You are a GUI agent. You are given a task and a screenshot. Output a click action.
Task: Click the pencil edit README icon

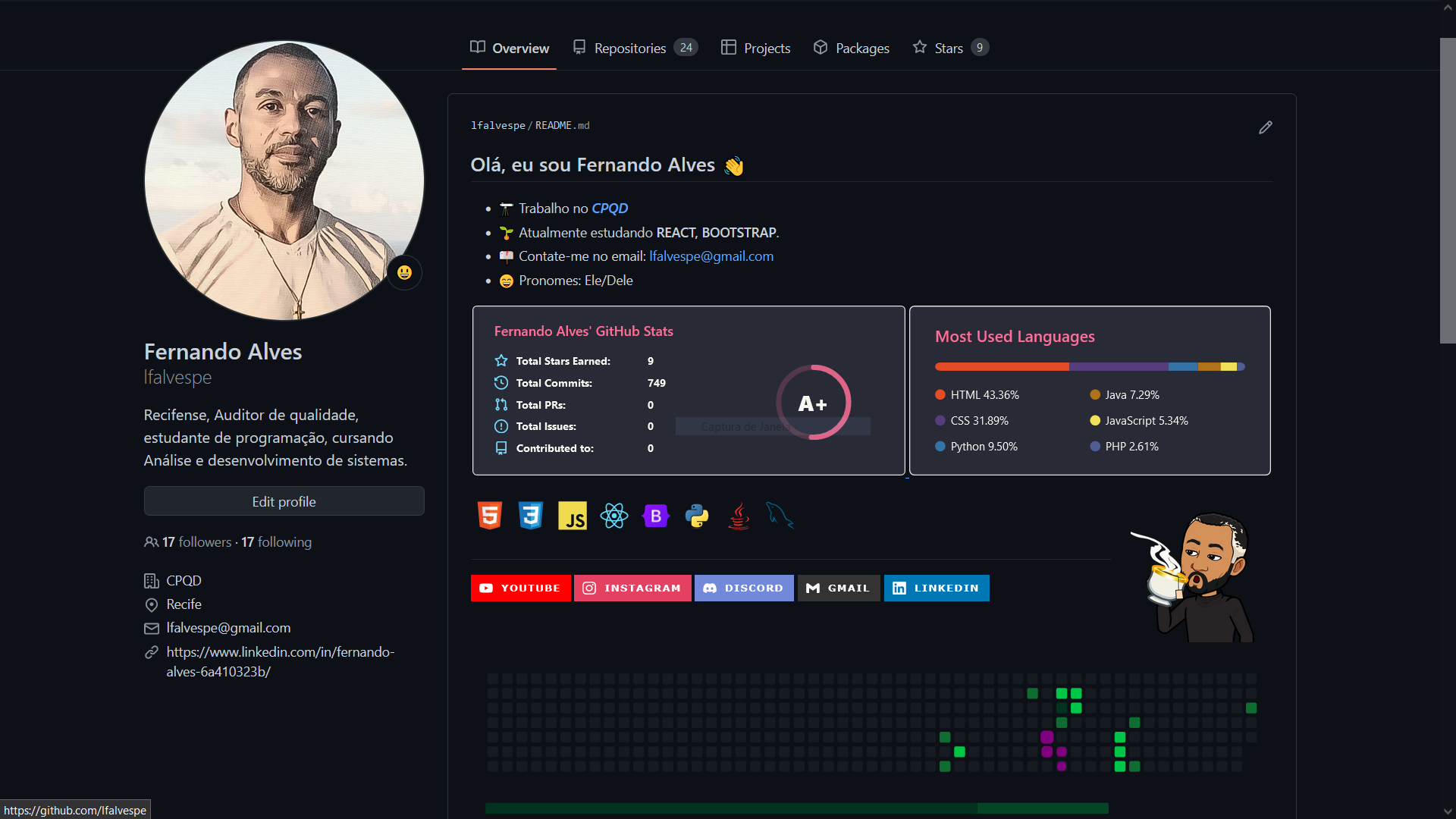tap(1265, 127)
